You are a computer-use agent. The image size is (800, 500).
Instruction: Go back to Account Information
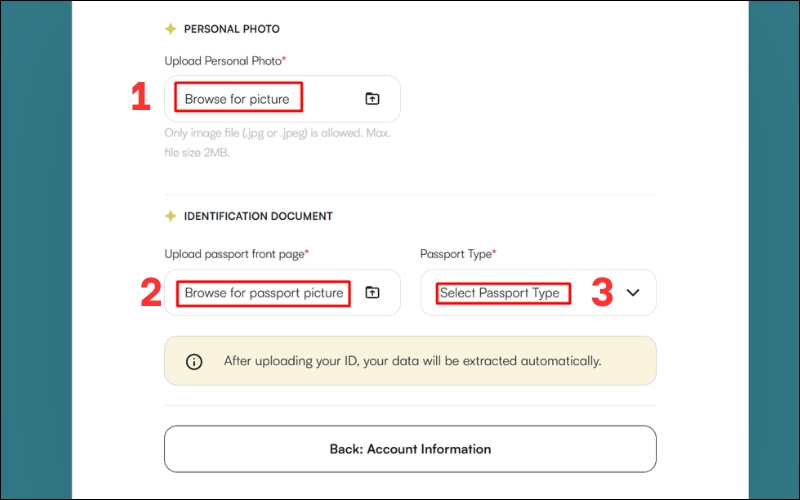click(410, 449)
